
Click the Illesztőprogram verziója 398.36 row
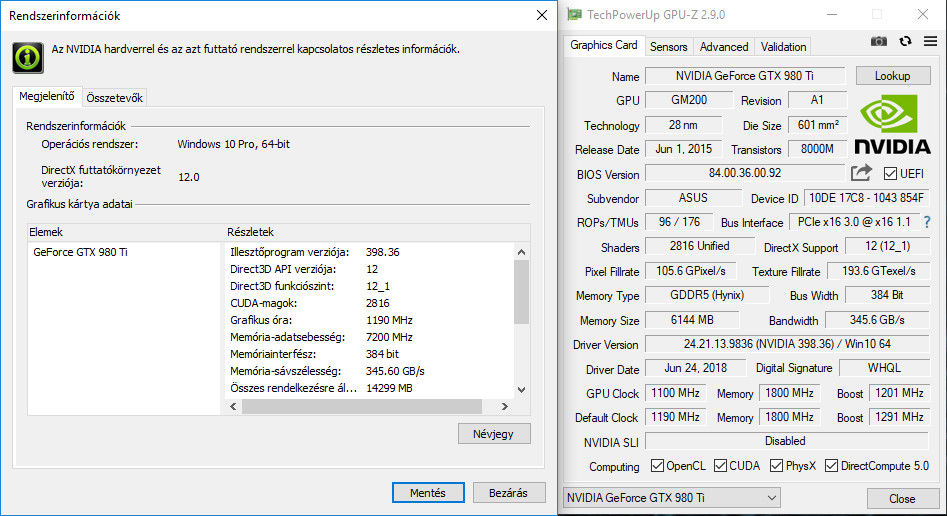click(x=370, y=252)
